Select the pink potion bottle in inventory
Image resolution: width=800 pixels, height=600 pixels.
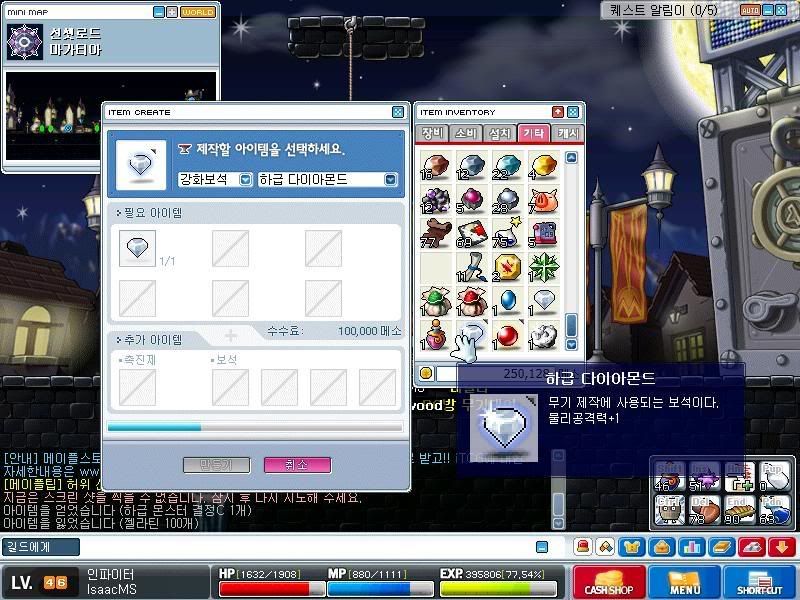pyautogui.click(x=435, y=335)
